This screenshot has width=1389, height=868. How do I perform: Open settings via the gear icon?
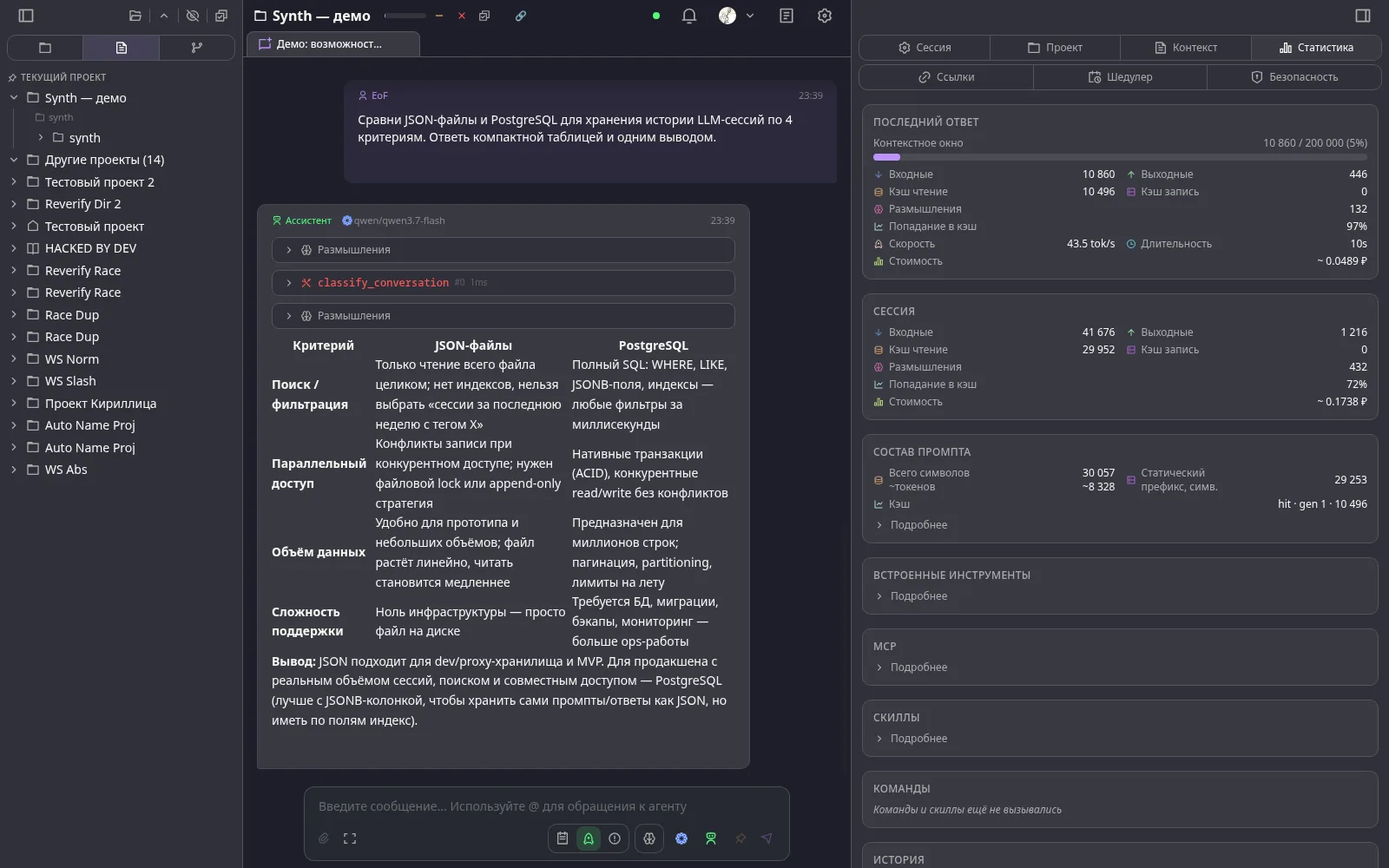(825, 16)
